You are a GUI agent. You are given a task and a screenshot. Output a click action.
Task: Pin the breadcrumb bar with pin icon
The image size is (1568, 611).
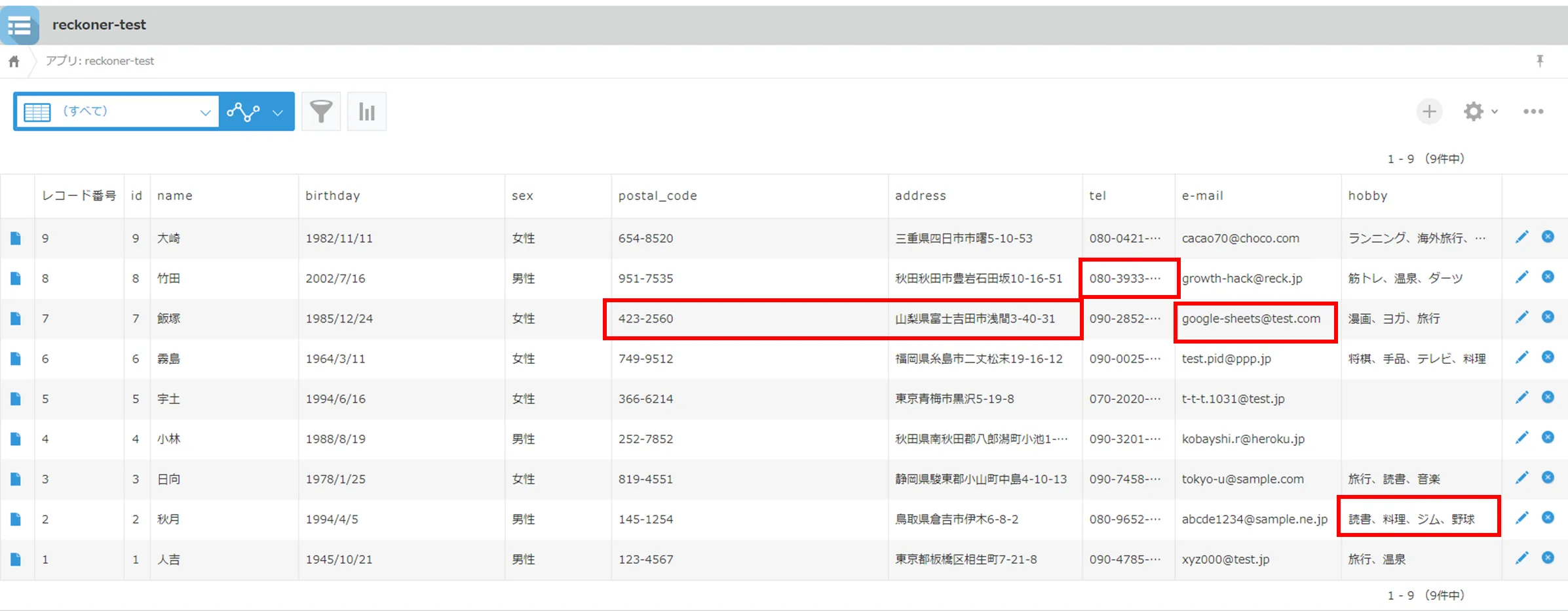pos(1540,61)
